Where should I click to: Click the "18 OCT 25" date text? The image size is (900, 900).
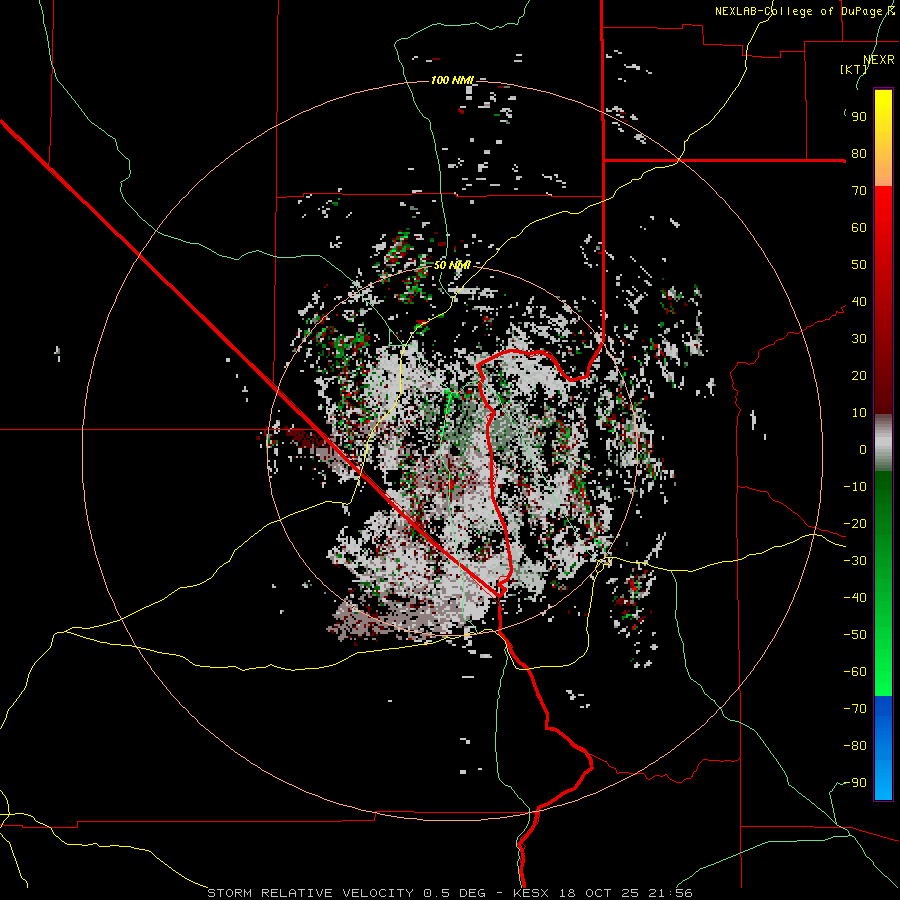click(x=598, y=893)
